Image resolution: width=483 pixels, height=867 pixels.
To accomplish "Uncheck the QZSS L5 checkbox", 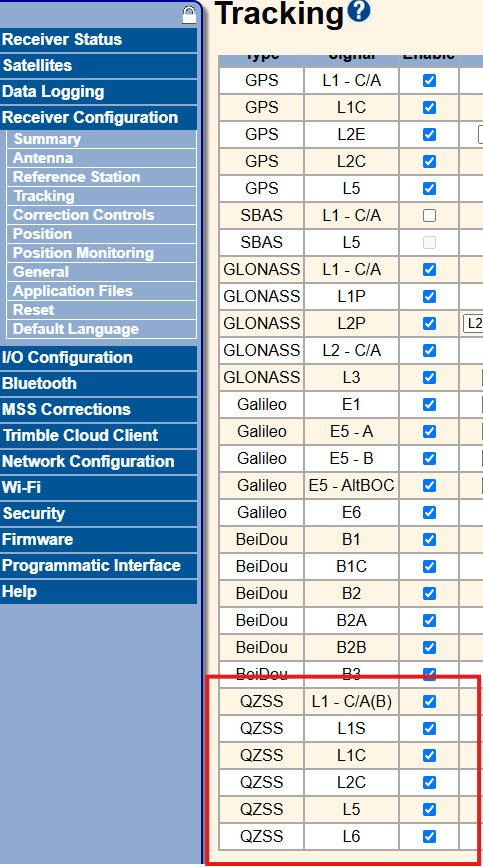I will [x=429, y=809].
